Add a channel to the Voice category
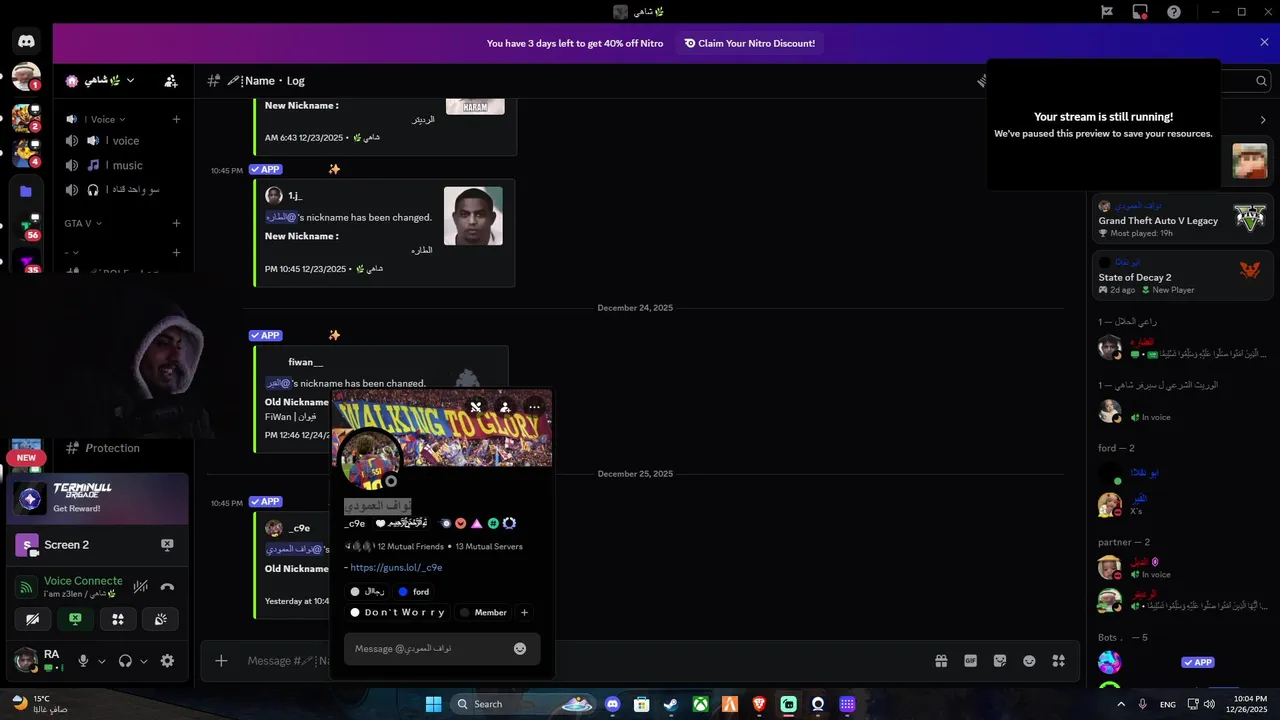 coord(176,119)
